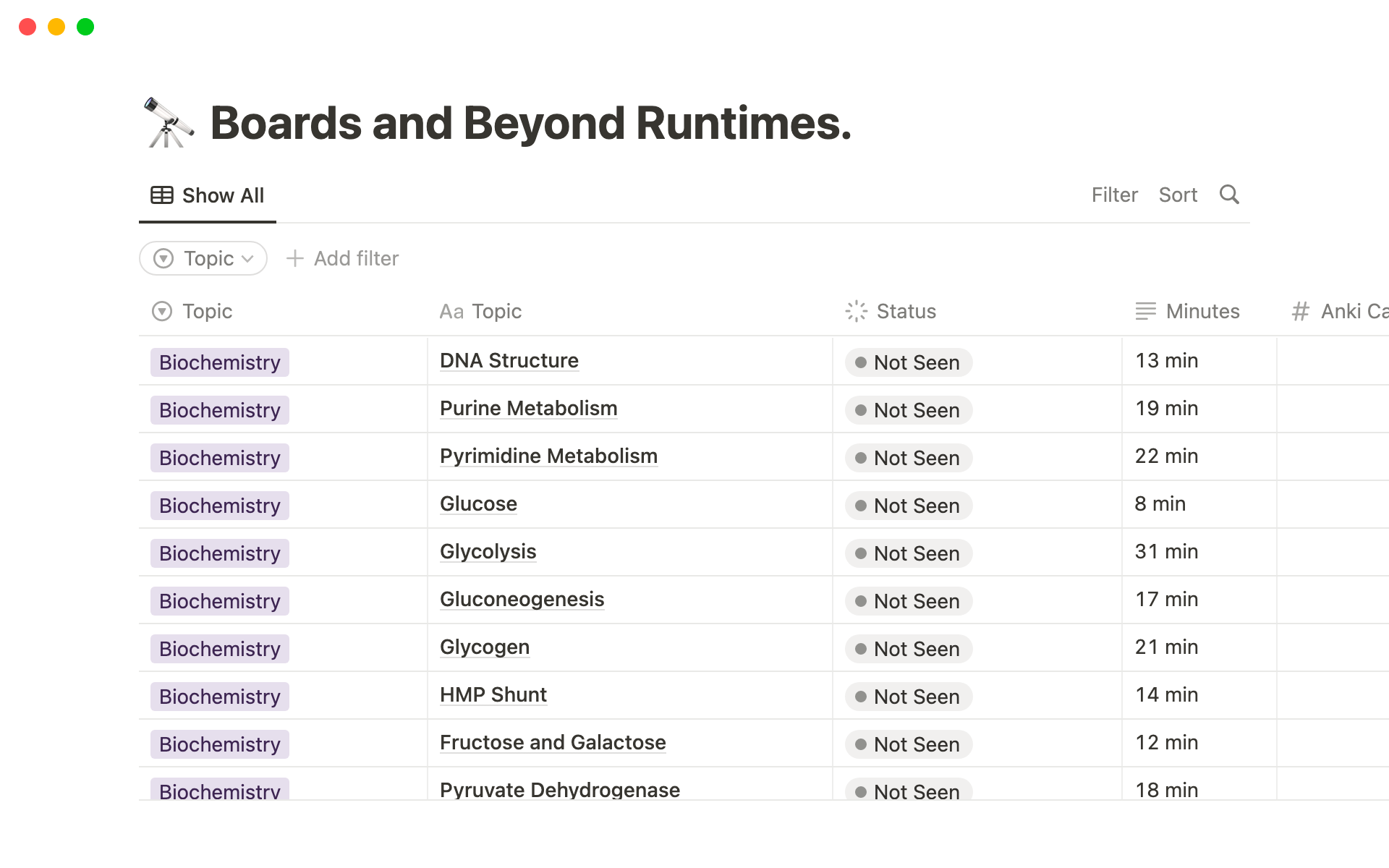Change the Glycolysis Not Seen status

coord(908,553)
